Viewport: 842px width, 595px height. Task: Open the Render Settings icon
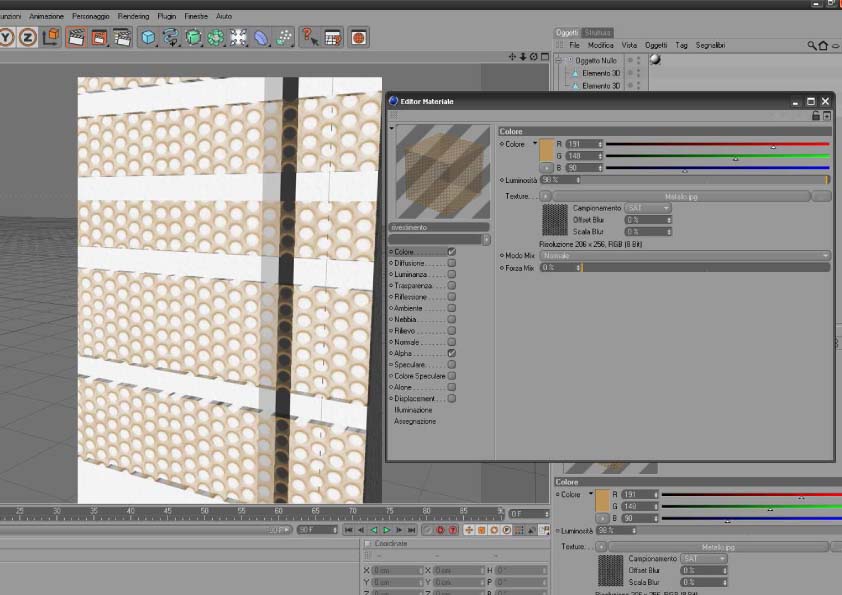tap(122, 38)
